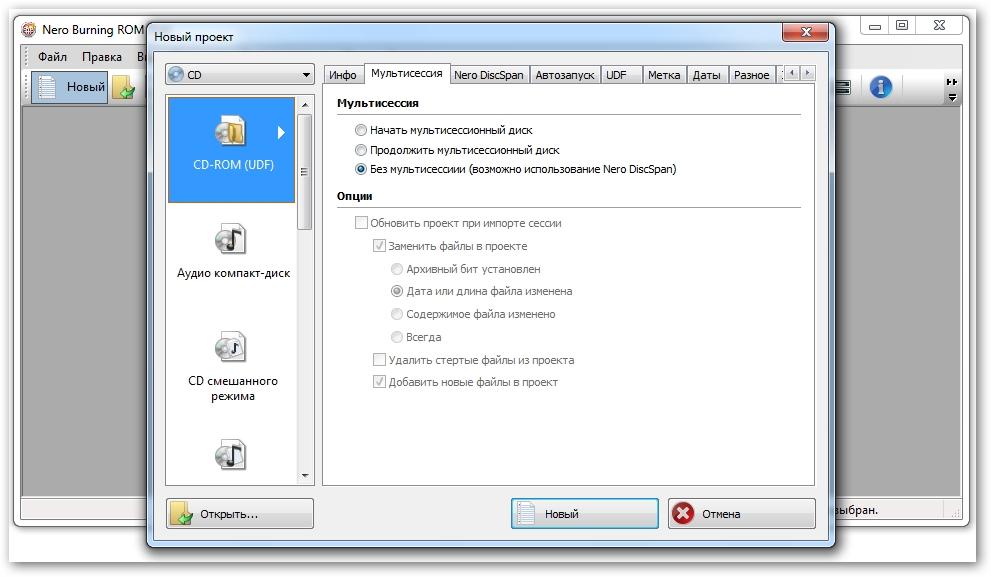Select Начать мультисессионный диск radio option
The width and height of the screenshot is (991, 577).
361,130
